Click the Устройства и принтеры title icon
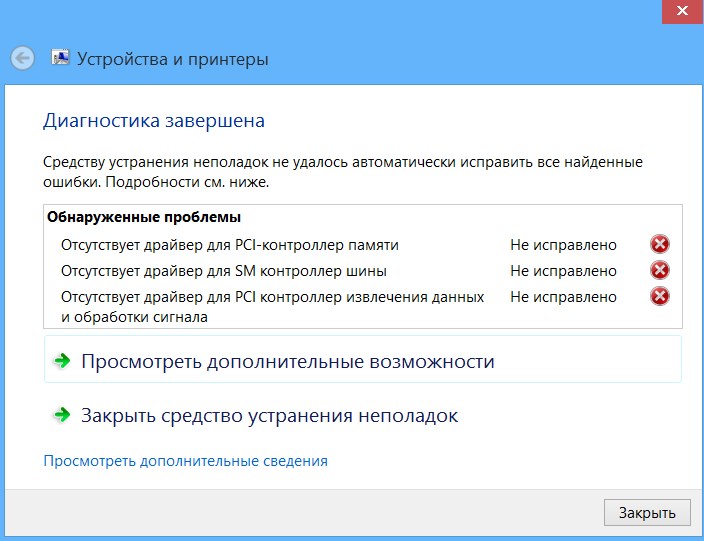Viewport: 704px width, 541px height. click(x=60, y=57)
